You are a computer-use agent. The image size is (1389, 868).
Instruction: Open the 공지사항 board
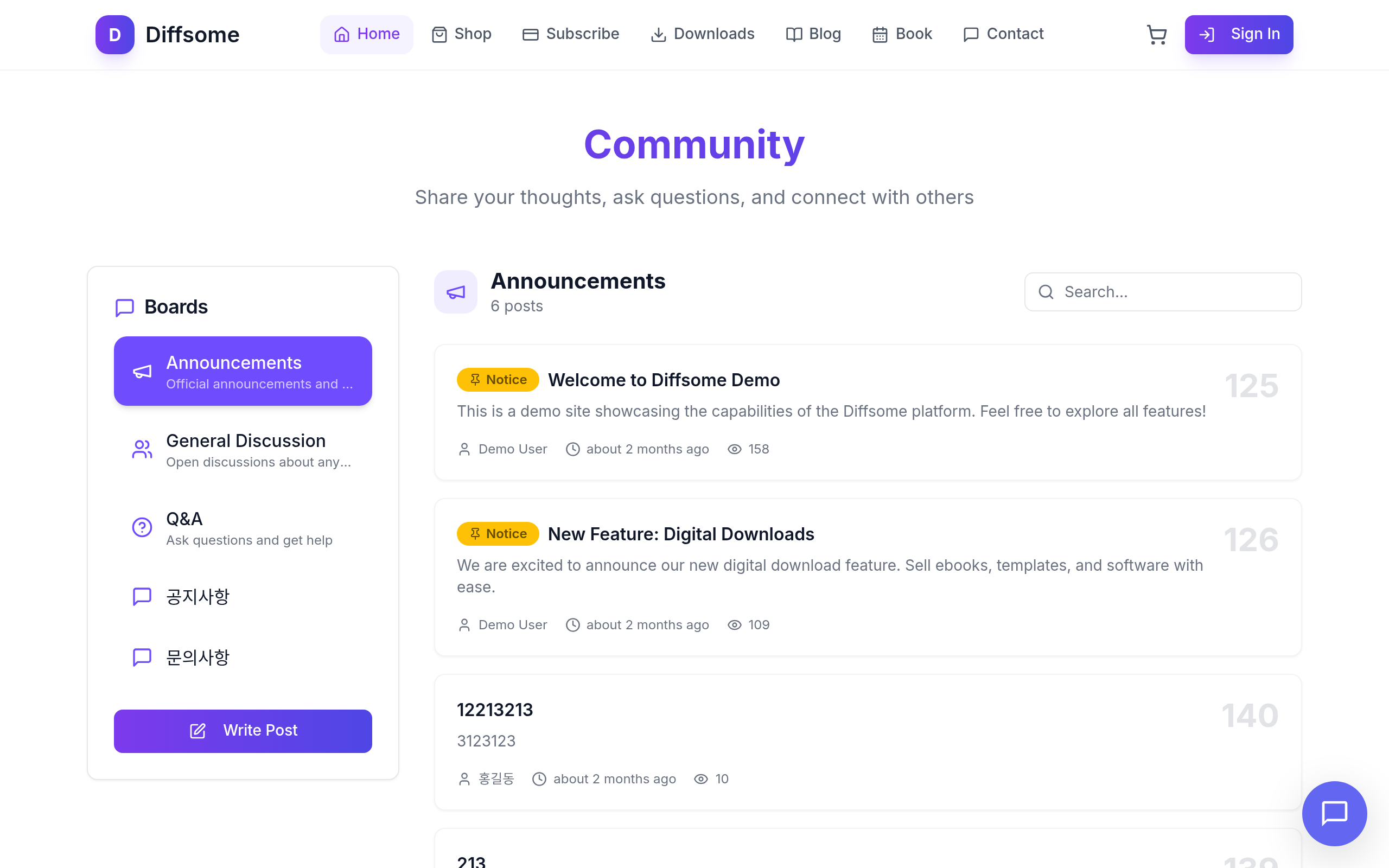coord(243,596)
